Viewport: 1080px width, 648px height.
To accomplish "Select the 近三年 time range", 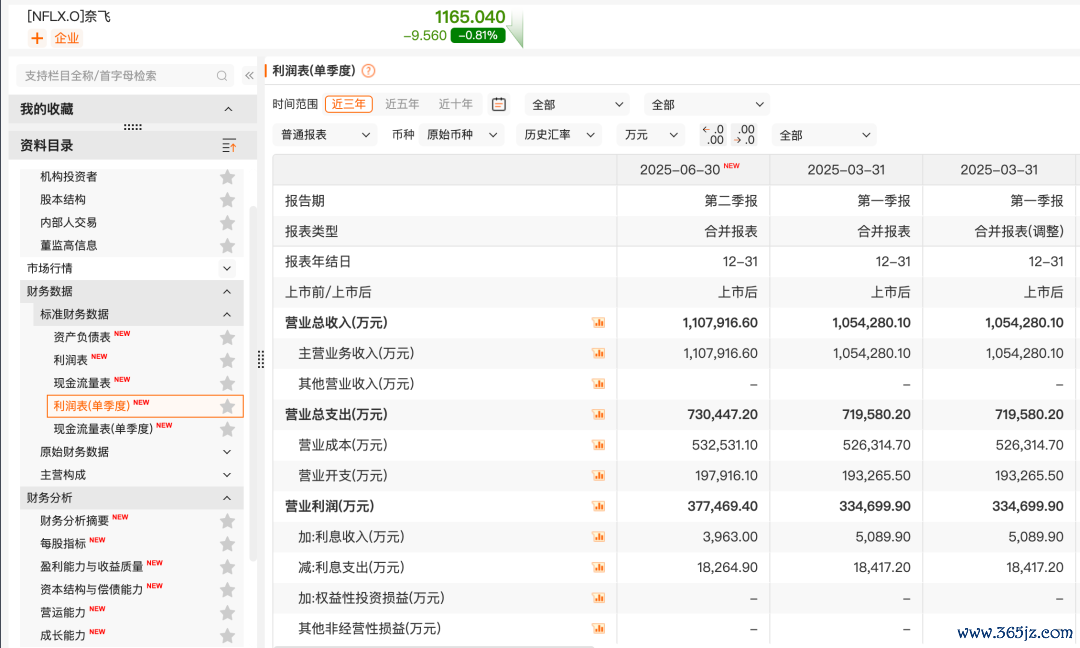I will (x=349, y=104).
